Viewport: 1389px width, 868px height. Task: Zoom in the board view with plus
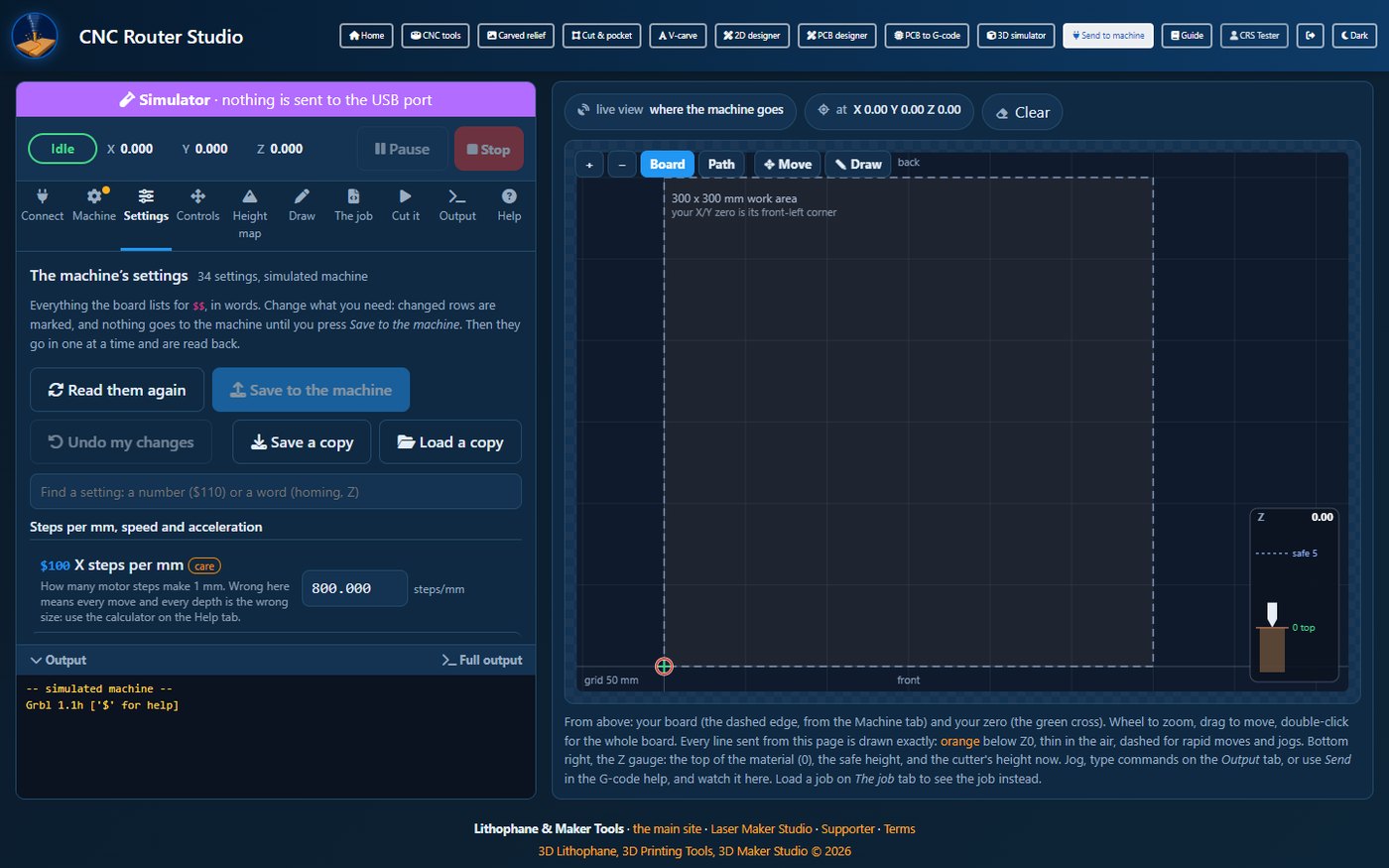(589, 165)
